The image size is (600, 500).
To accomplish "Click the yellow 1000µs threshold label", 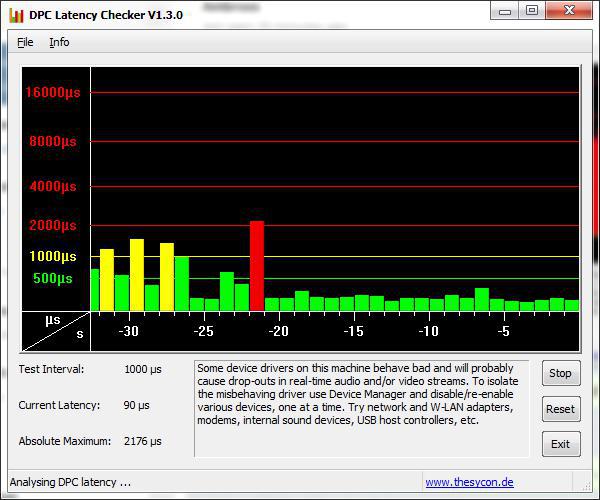I will coord(52,256).
